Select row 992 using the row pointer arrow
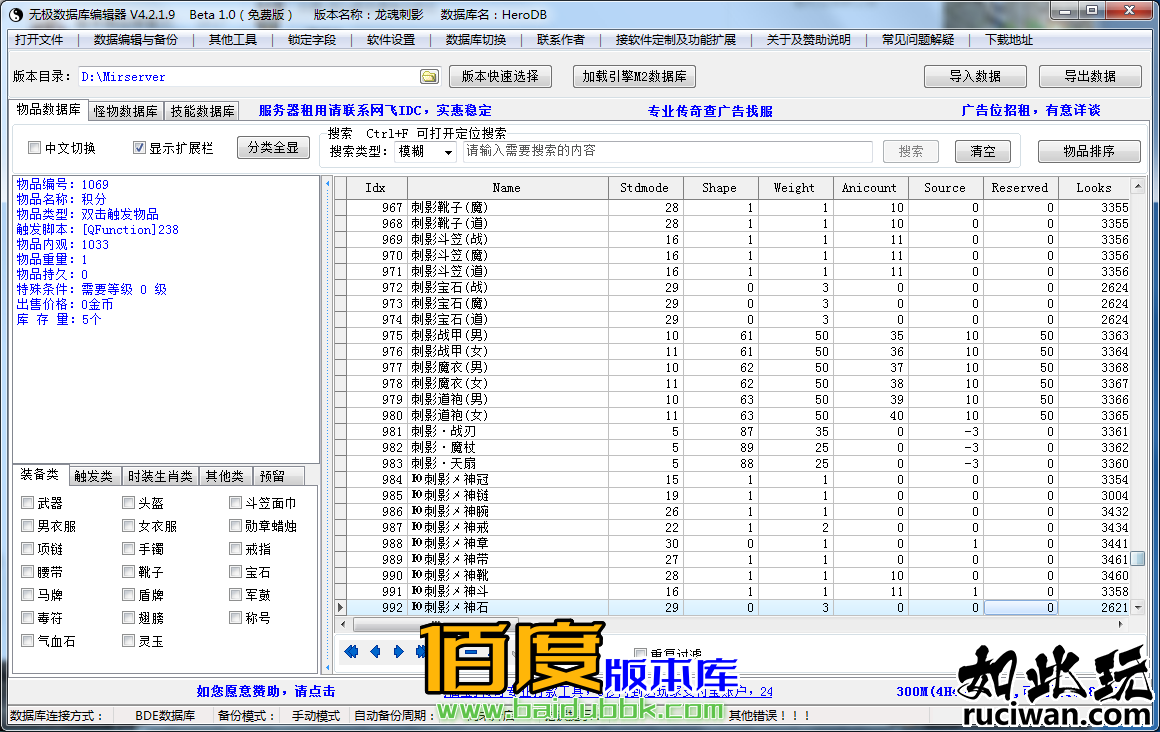 (340, 607)
